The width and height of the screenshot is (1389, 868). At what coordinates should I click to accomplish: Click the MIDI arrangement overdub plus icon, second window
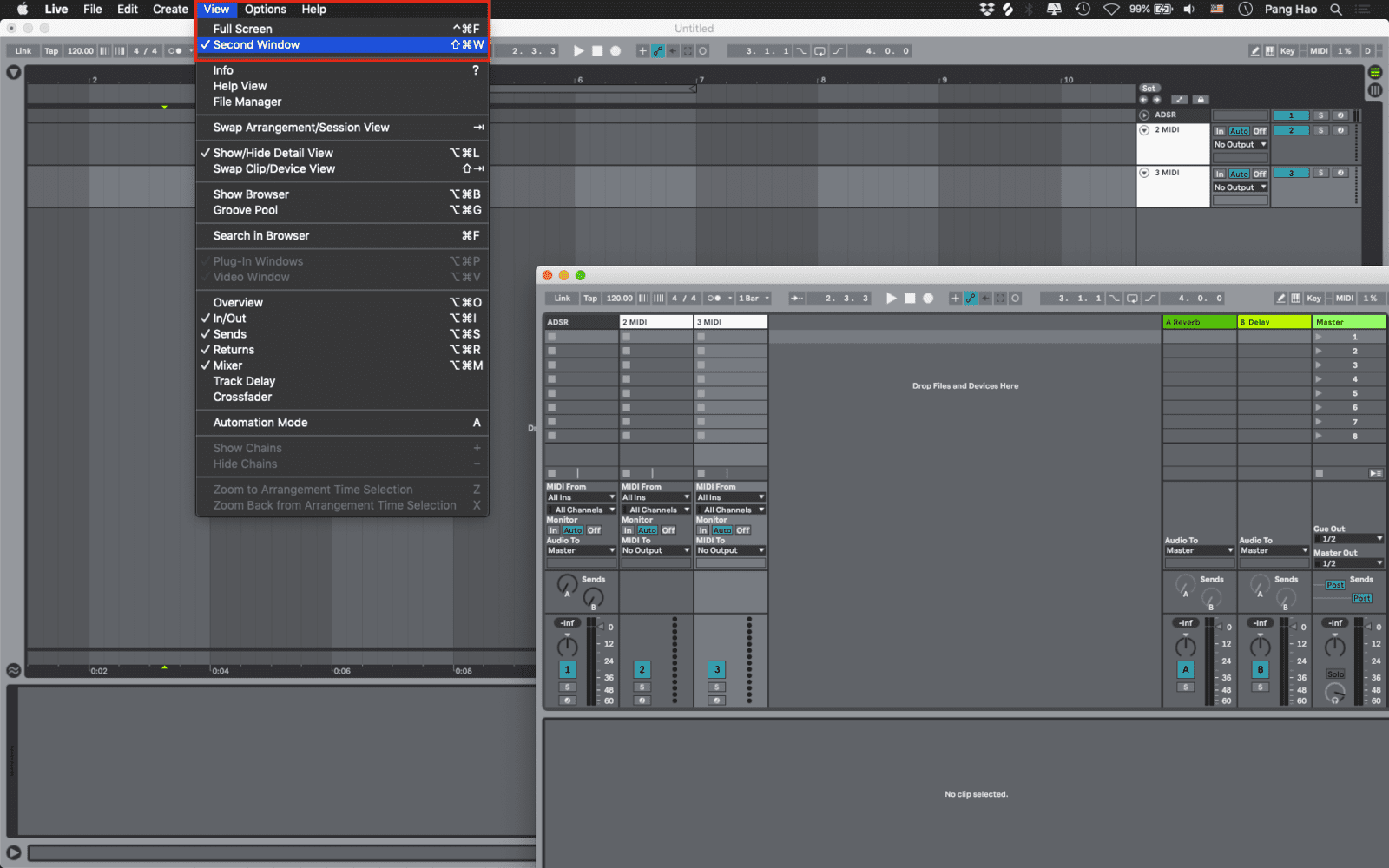[x=955, y=298]
